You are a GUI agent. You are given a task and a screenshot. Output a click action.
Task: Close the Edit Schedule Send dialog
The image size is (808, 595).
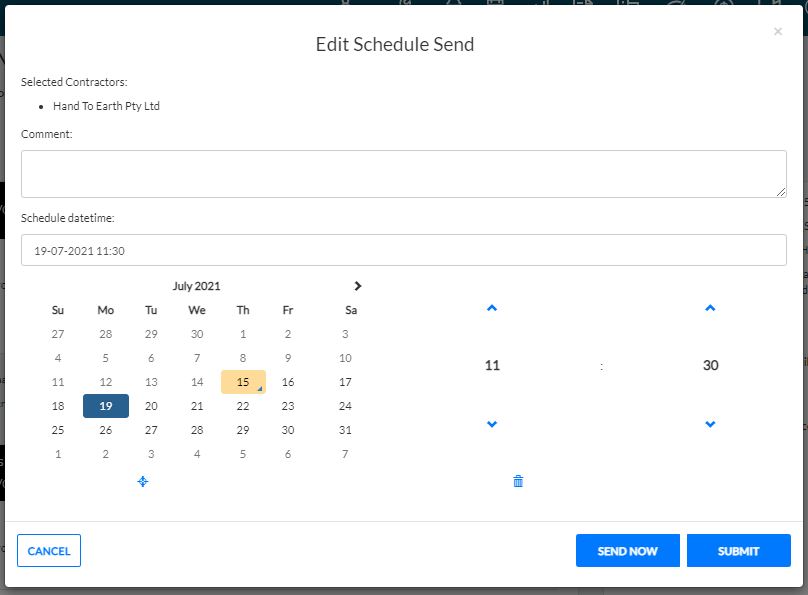coord(778,32)
